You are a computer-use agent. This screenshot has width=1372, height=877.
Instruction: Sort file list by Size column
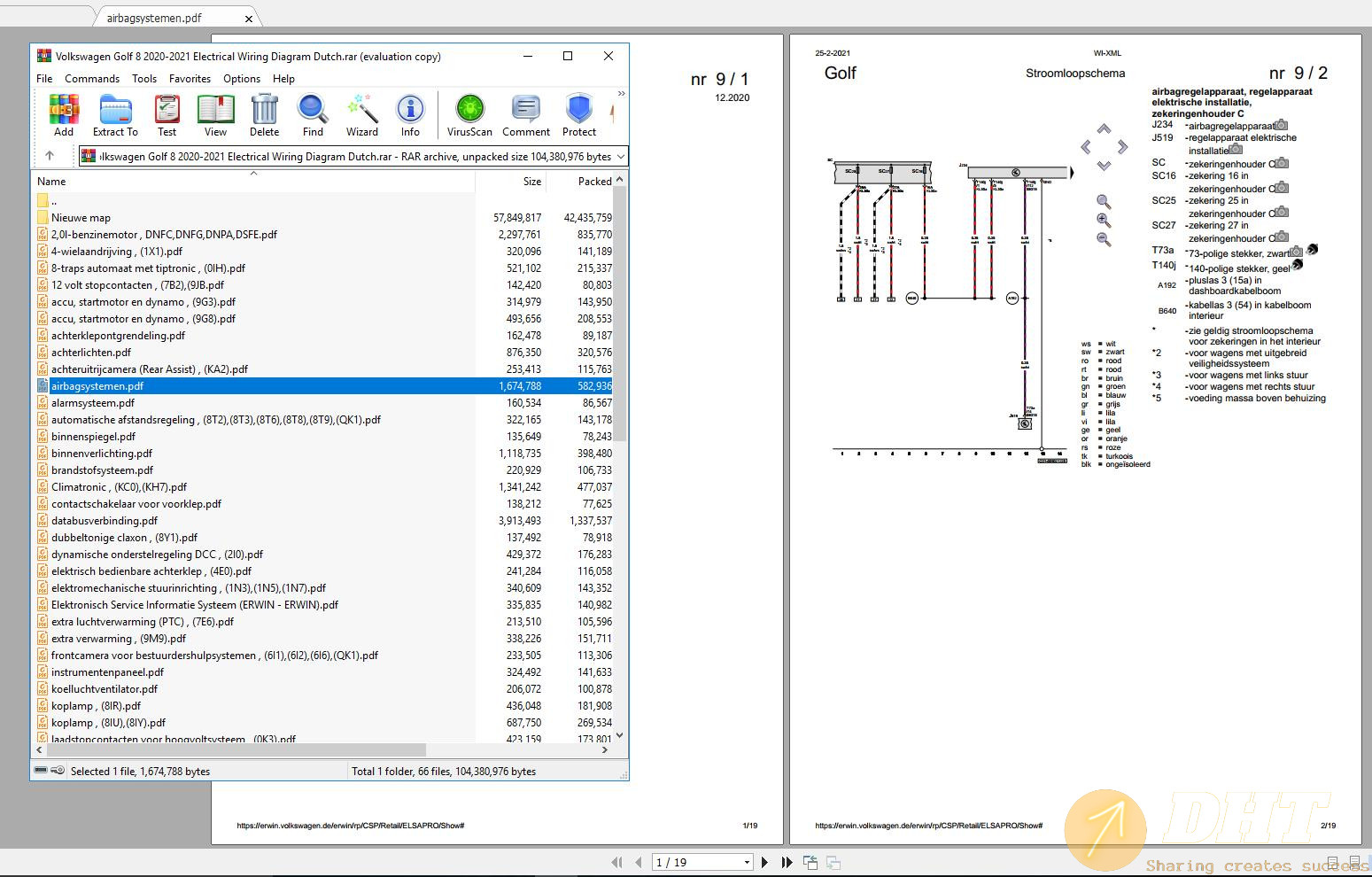click(x=510, y=181)
